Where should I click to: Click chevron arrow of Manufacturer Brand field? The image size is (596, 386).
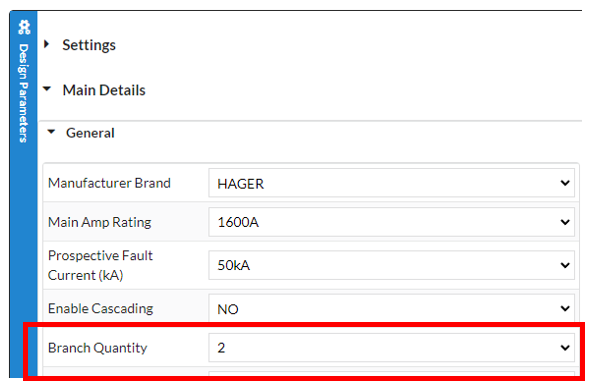coord(565,183)
